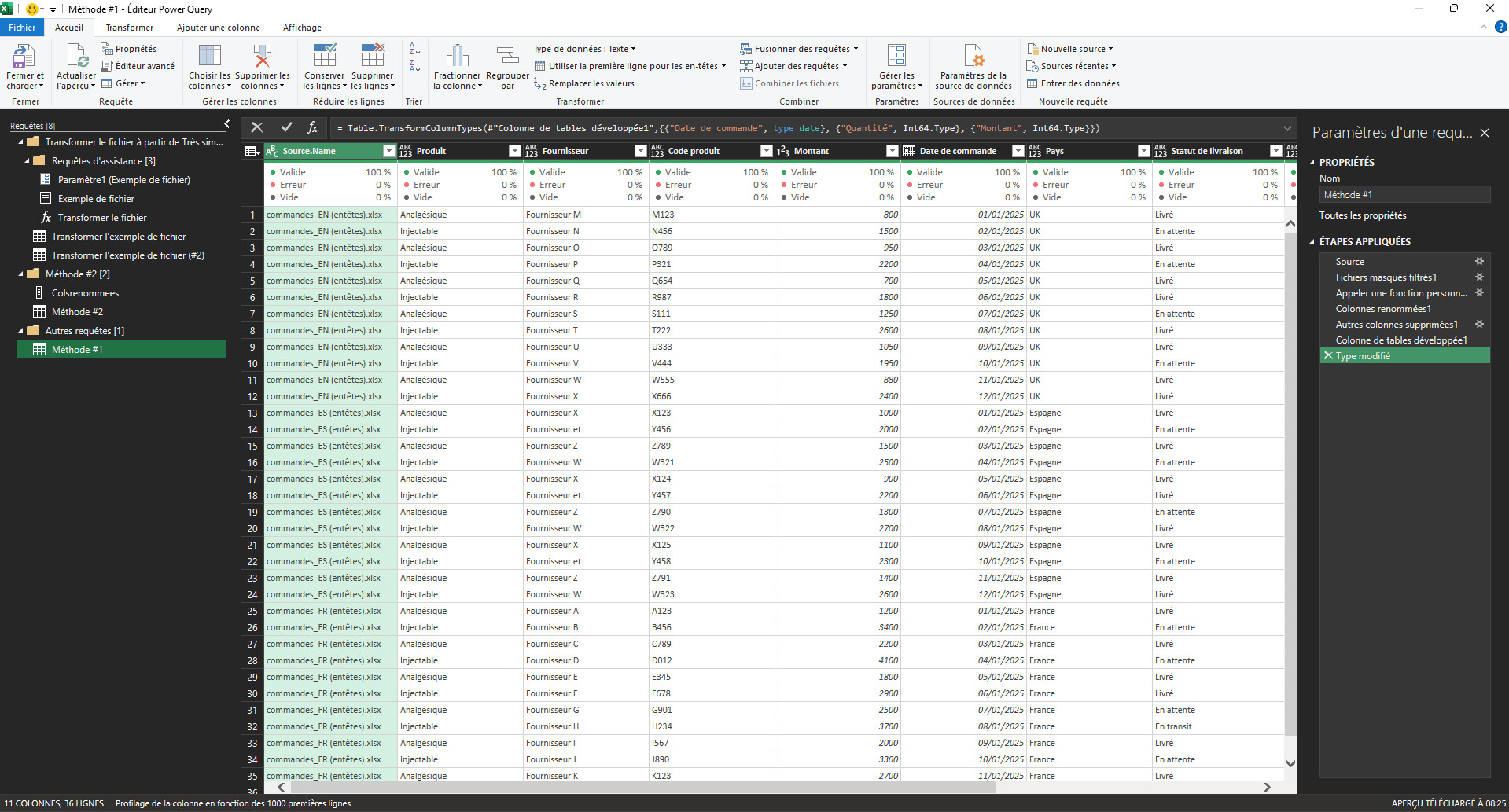1509x812 pixels.
Task: Click the Actualiser l'aperçu icon
Action: (76, 57)
